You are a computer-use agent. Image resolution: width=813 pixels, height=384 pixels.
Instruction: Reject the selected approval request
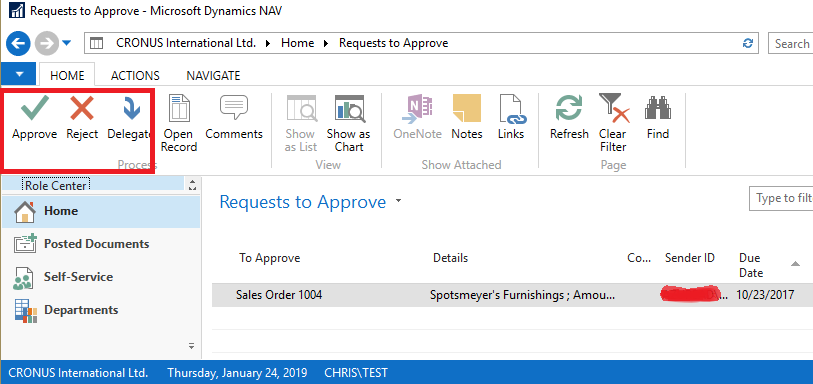[x=82, y=118]
